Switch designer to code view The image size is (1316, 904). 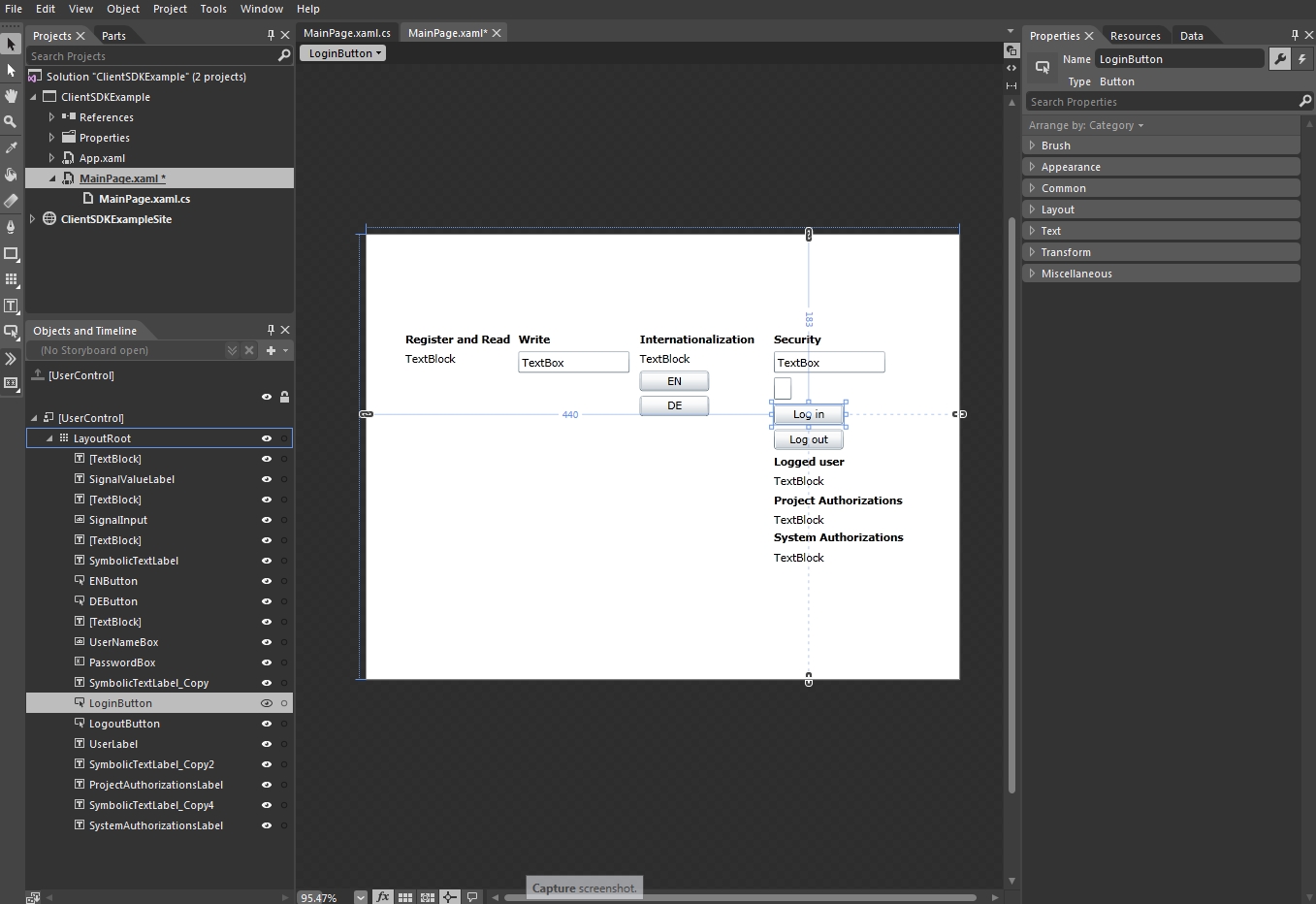click(1011, 68)
